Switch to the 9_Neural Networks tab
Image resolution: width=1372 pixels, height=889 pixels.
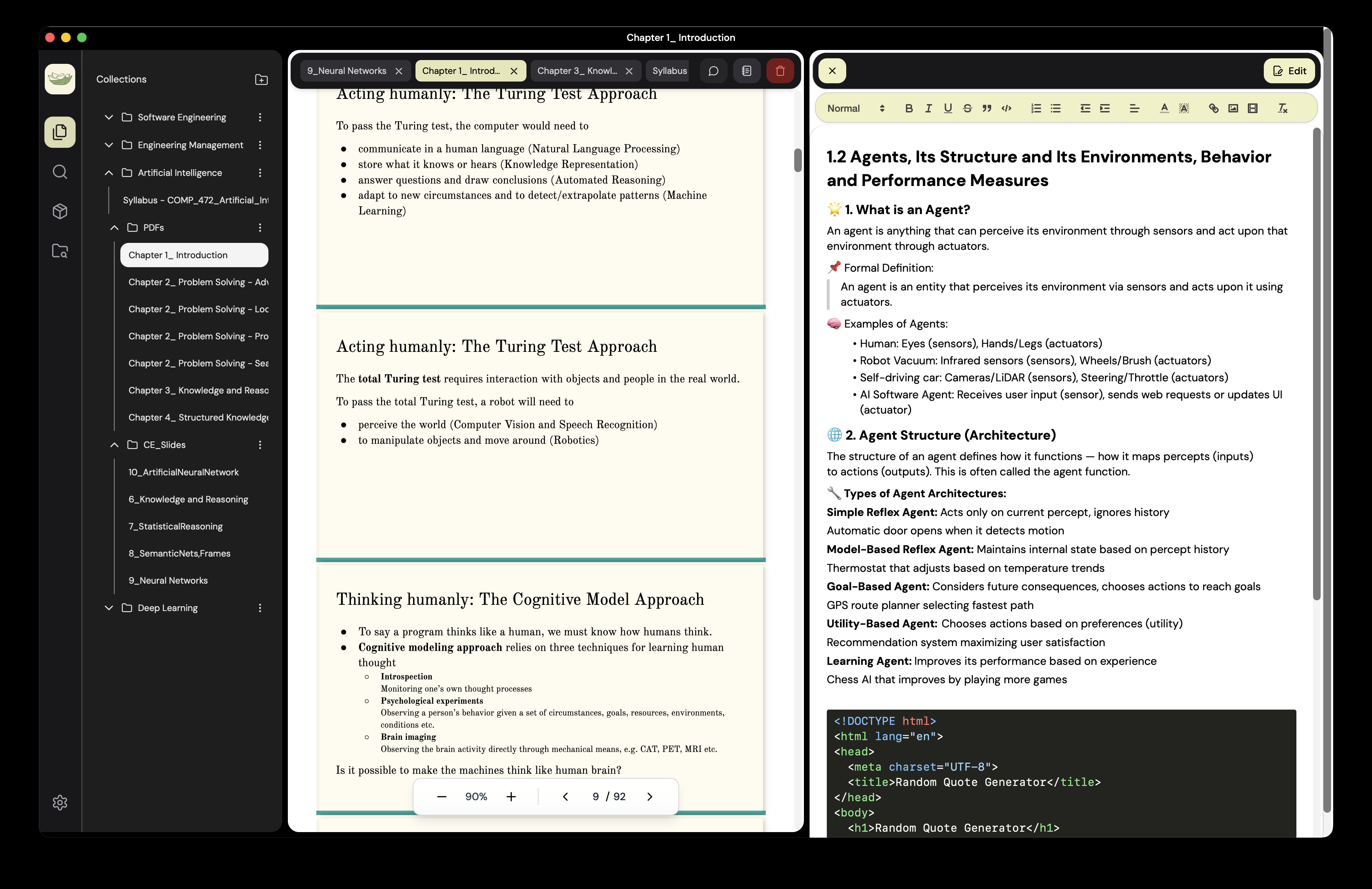pyautogui.click(x=346, y=71)
